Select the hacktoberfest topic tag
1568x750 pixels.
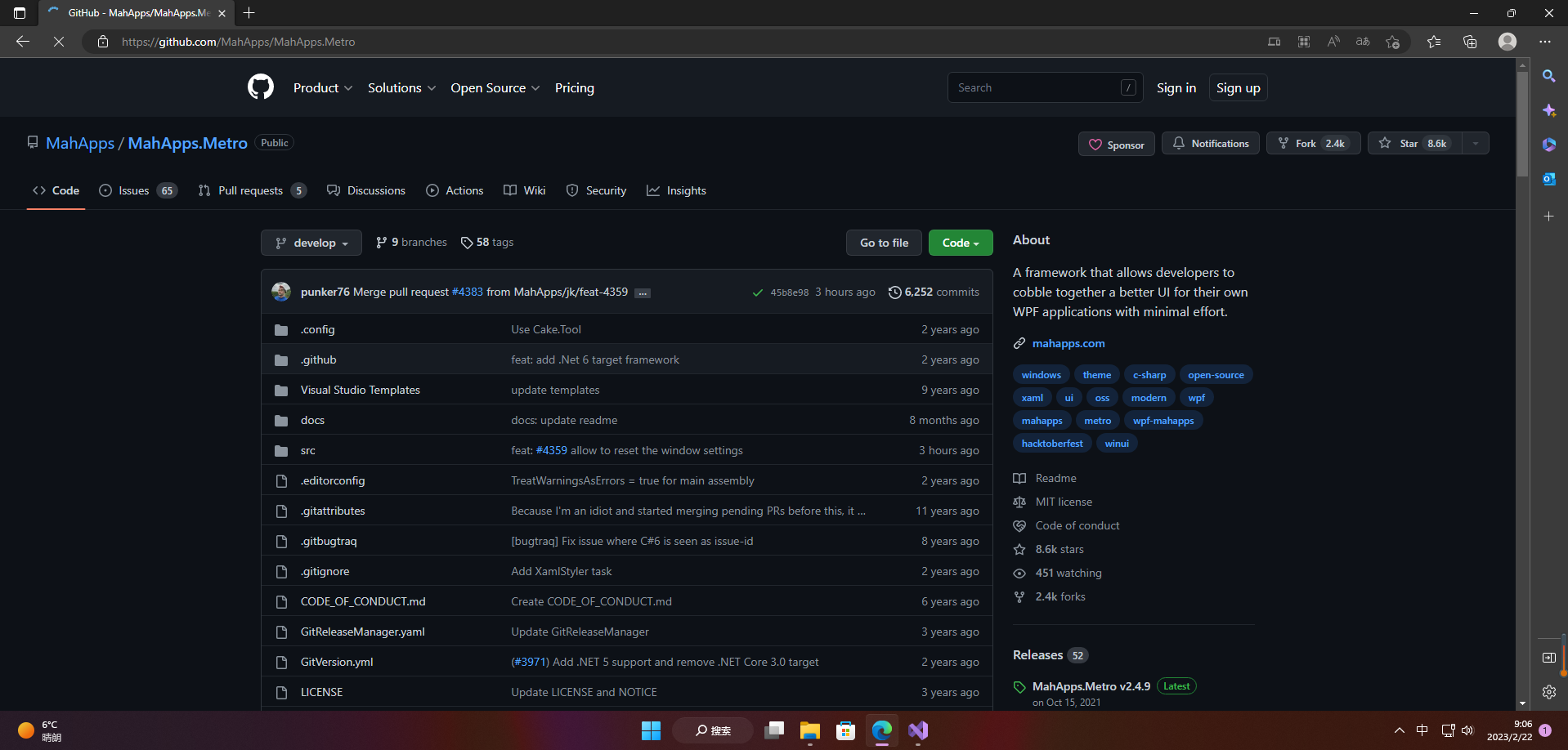(1052, 444)
